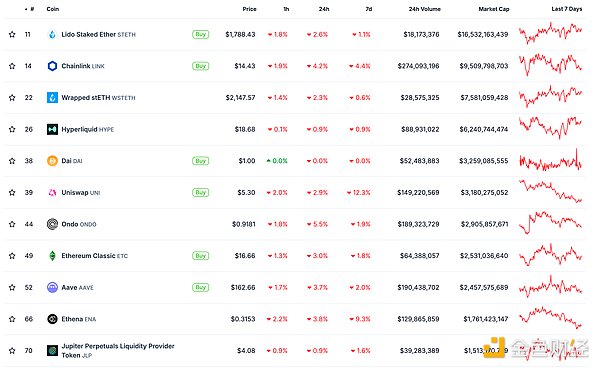Sort by rank number column header
This screenshot has width=600, height=369.
coord(30,9)
